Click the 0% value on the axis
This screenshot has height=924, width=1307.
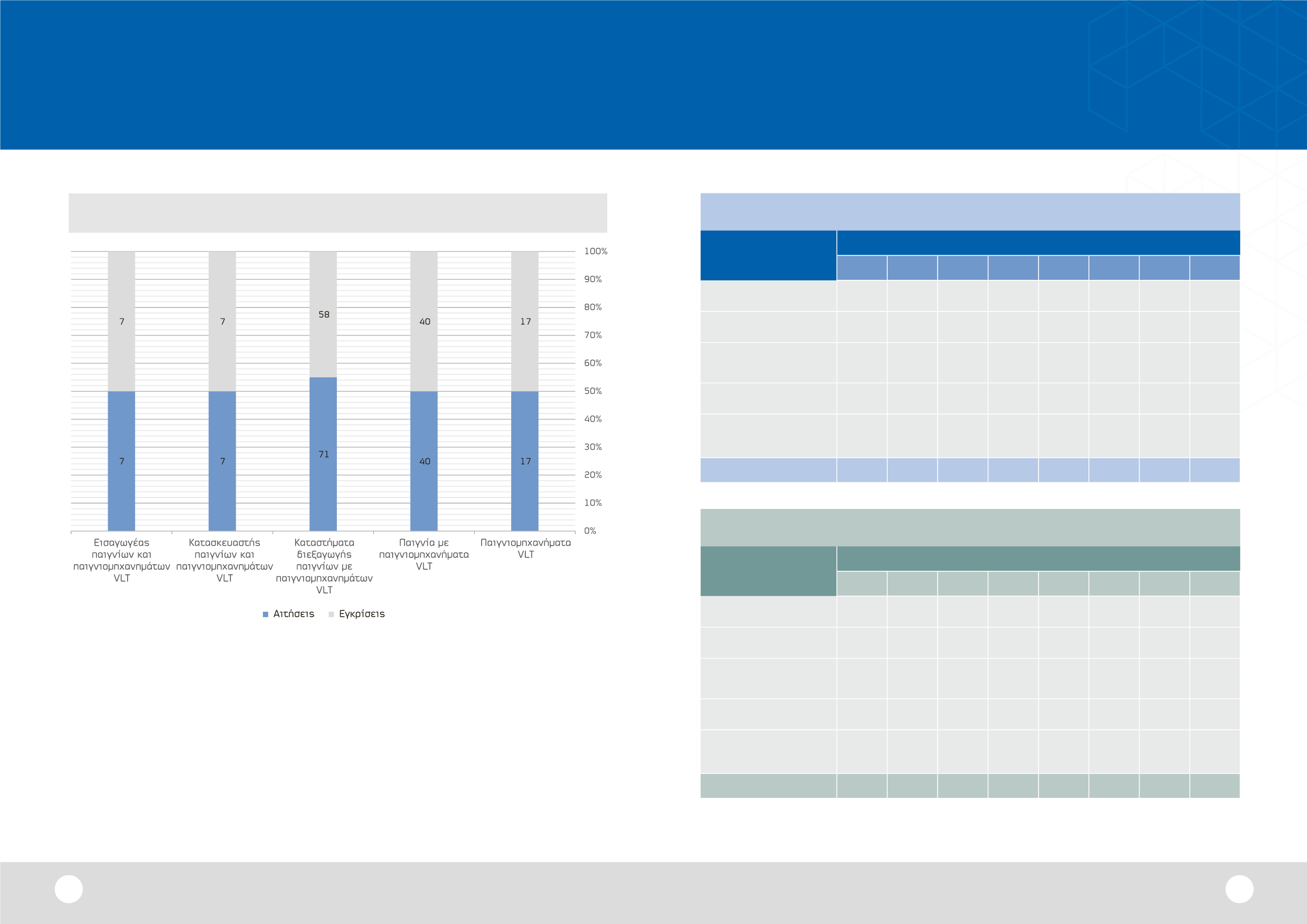590,531
